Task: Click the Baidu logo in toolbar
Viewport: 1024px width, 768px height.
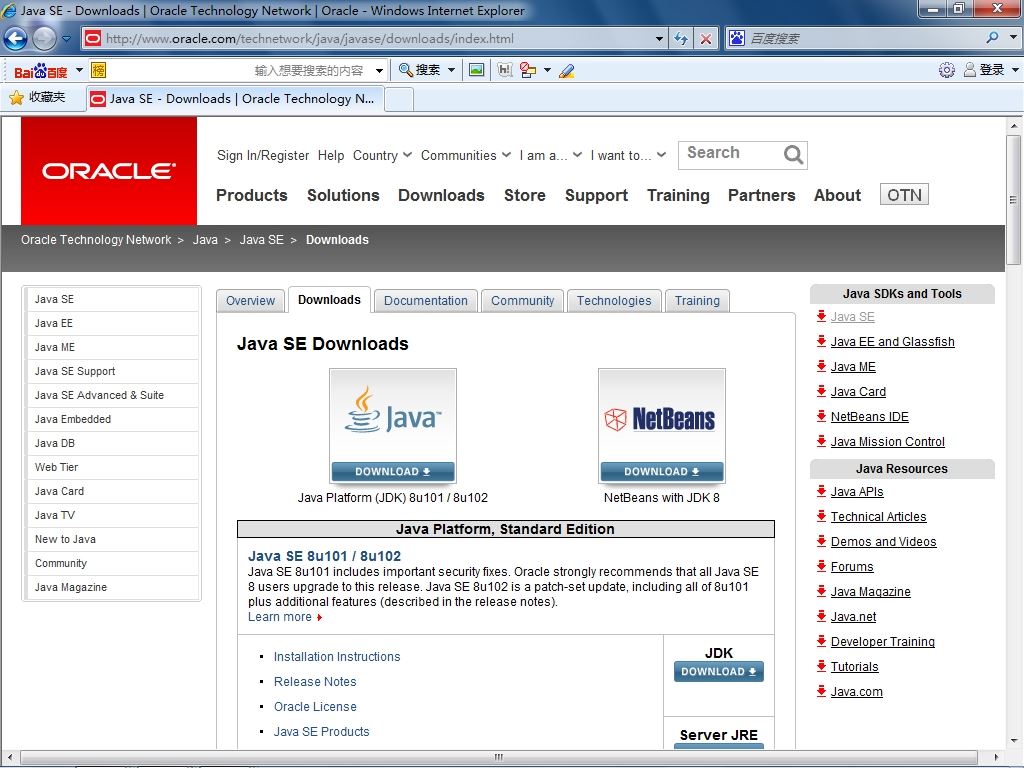Action: tap(41, 71)
